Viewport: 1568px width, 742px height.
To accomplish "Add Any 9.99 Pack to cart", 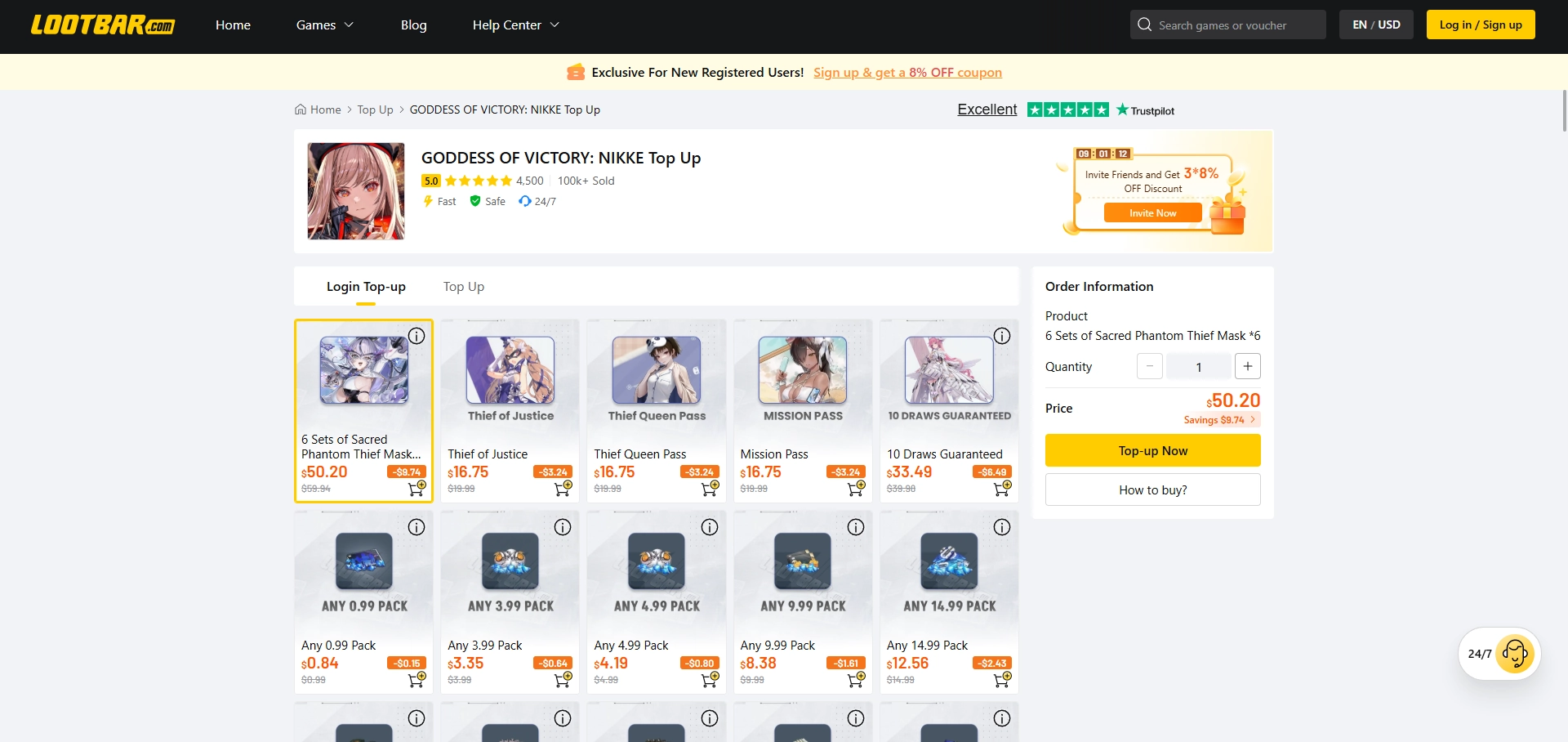I will tap(856, 679).
